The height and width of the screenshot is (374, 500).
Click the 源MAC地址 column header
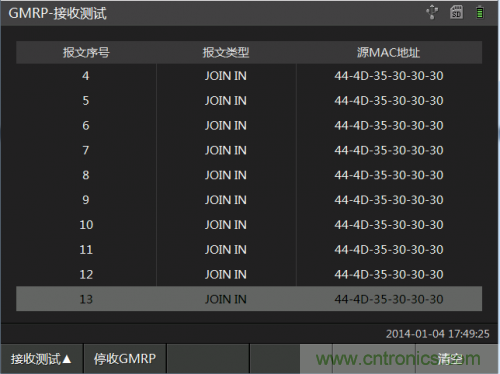coord(389,52)
